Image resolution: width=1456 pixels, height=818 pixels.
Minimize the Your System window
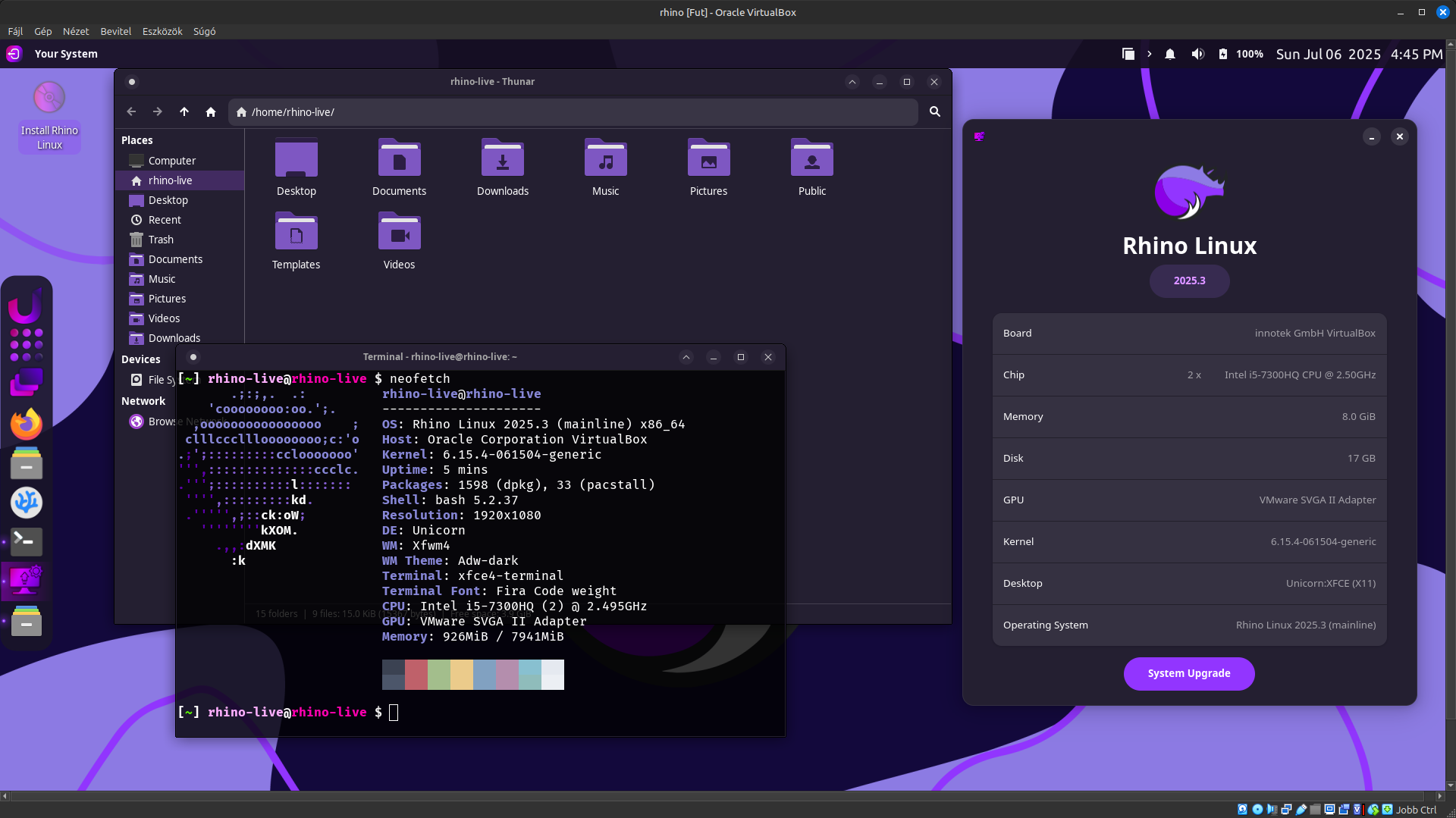click(1372, 136)
